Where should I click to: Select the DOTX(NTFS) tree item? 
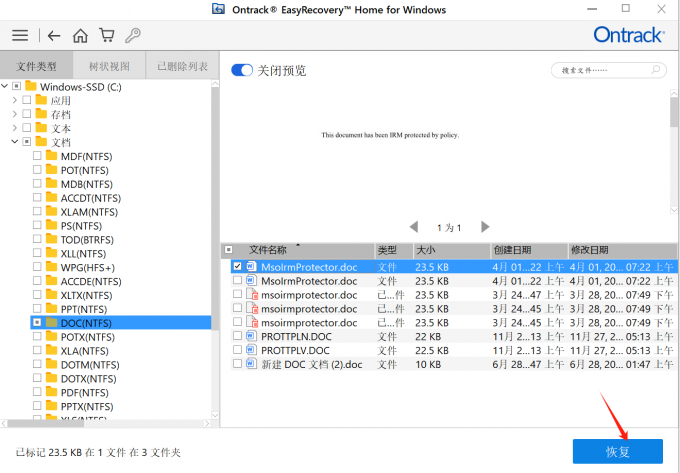(x=88, y=379)
